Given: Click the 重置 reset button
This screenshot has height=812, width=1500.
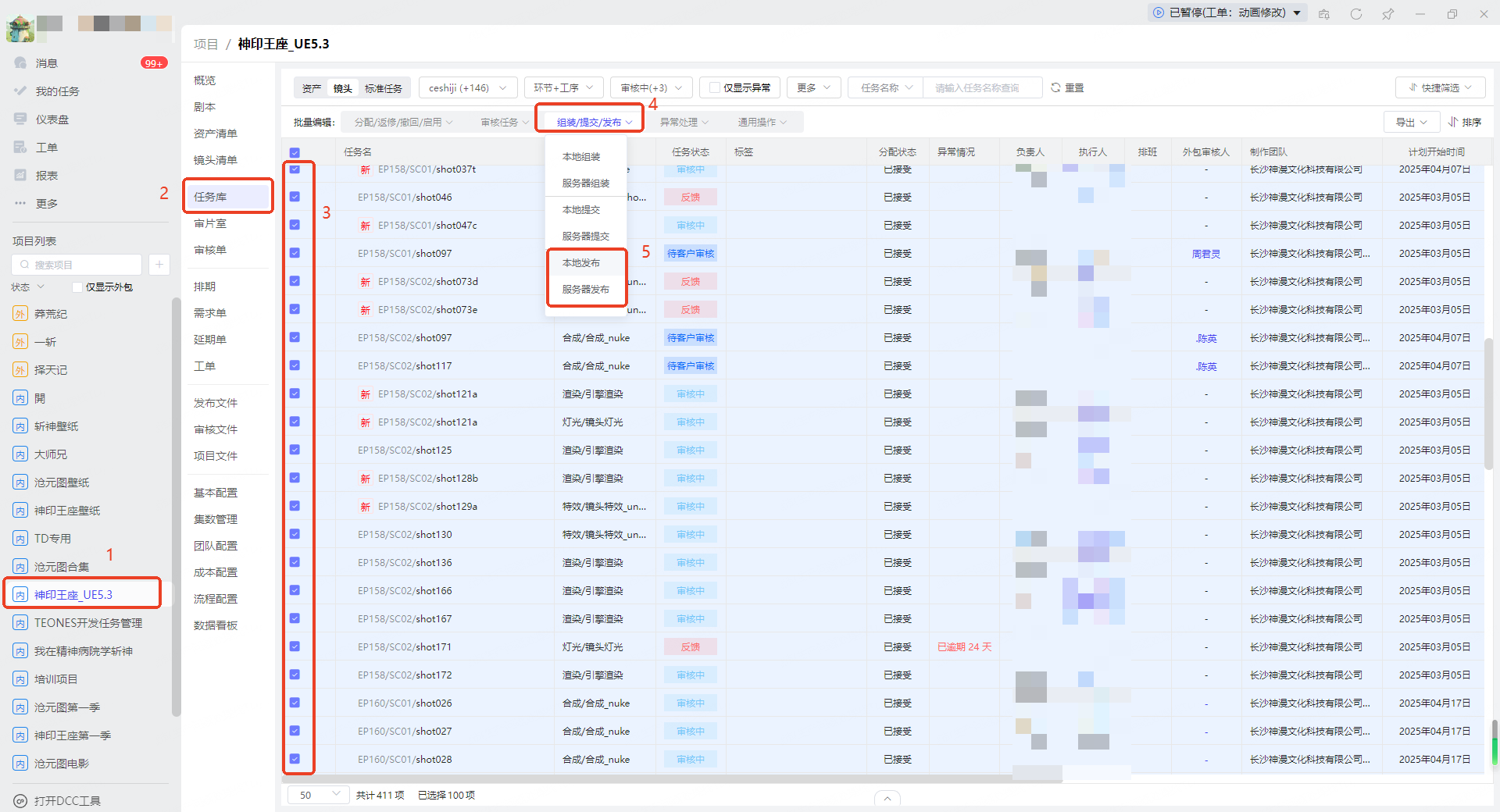Looking at the screenshot, I should [1067, 88].
